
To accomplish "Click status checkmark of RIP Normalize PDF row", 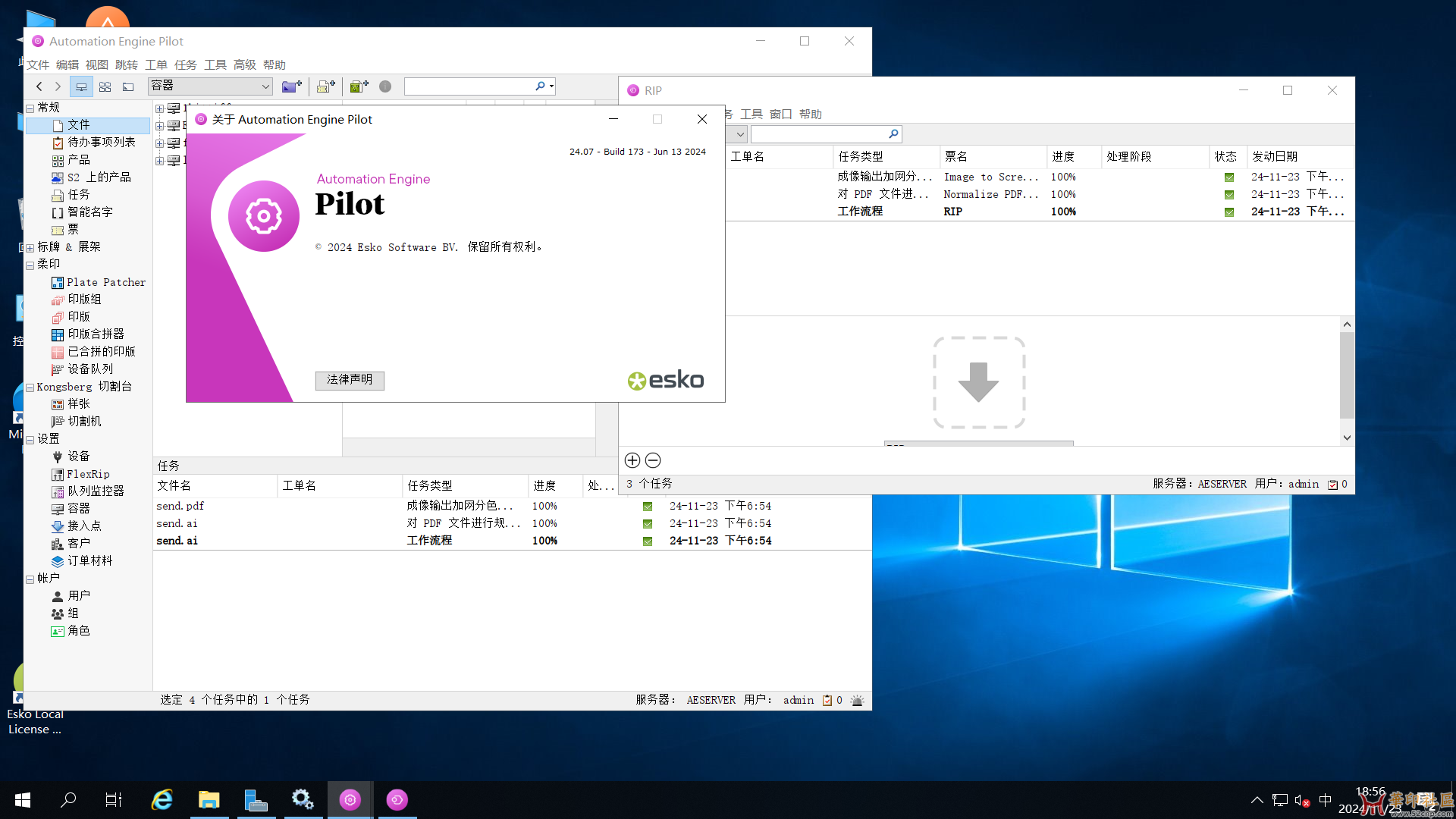I will tap(1229, 195).
